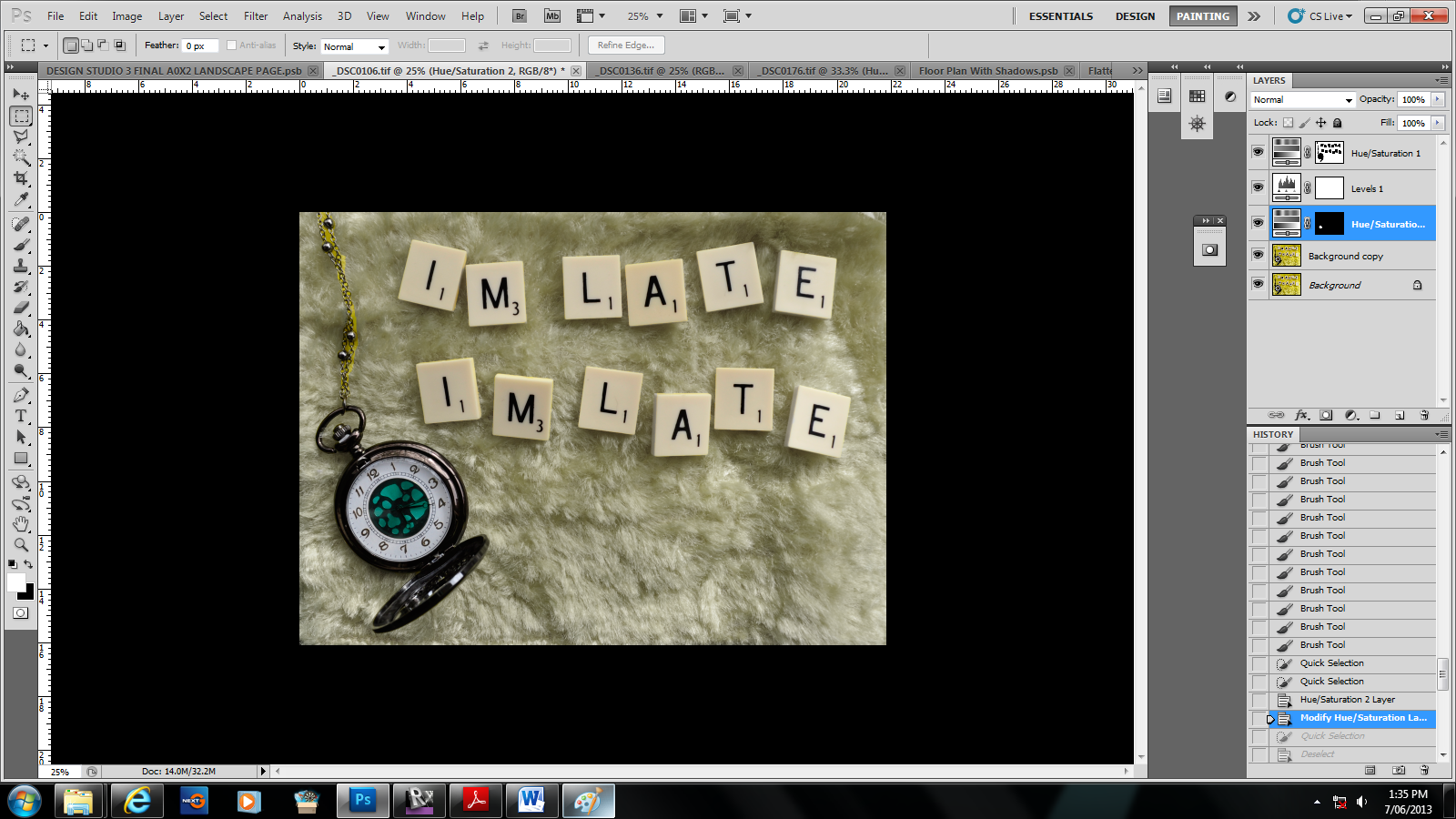This screenshot has width=1456, height=819.
Task: Select the Rectangle shape tool
Action: pos(21,458)
